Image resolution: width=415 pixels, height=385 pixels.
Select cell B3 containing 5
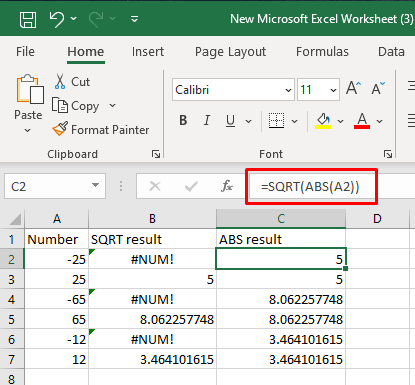[x=152, y=279]
